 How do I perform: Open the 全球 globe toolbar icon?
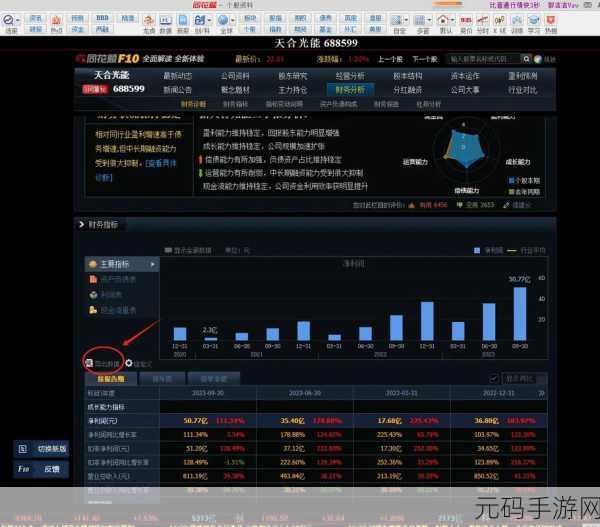pos(223,20)
